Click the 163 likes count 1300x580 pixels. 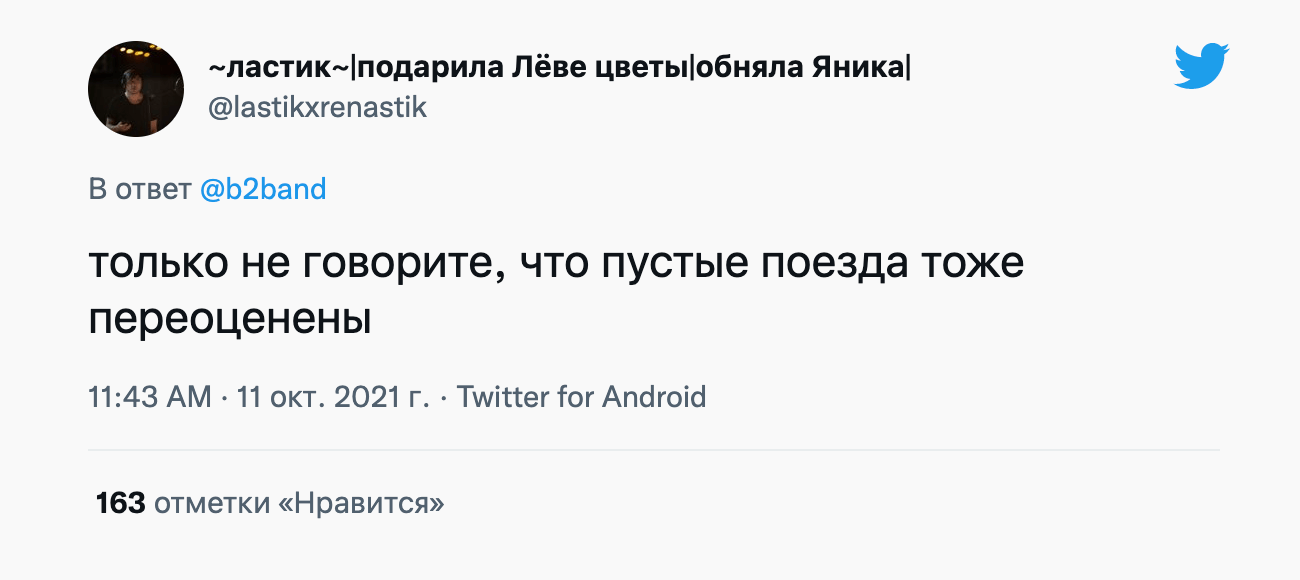pos(121,503)
